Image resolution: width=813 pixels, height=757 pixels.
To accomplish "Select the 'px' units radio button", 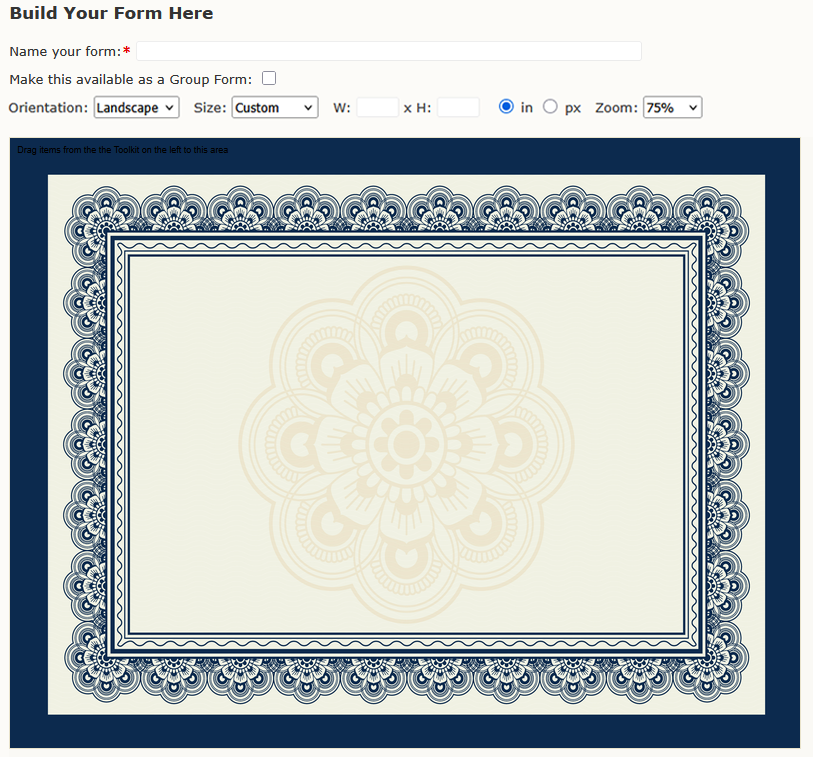I will click(550, 106).
